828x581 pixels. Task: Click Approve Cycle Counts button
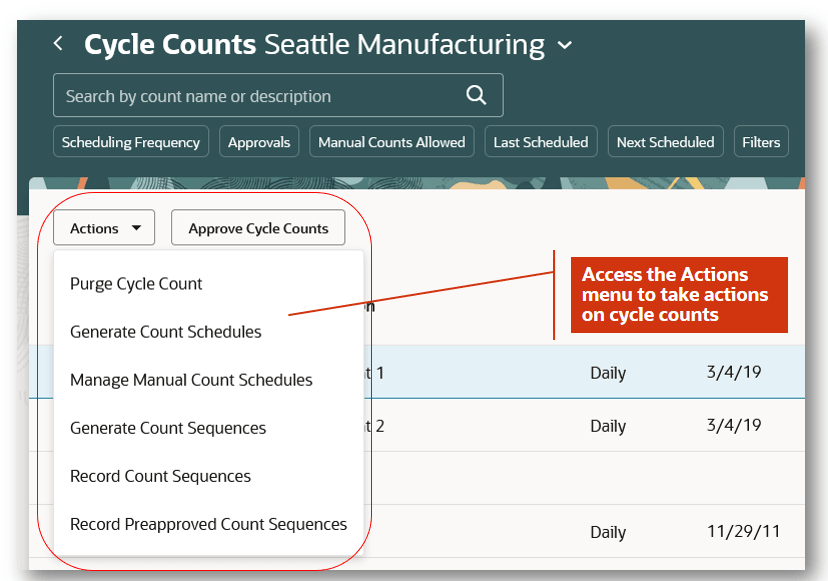pos(258,228)
